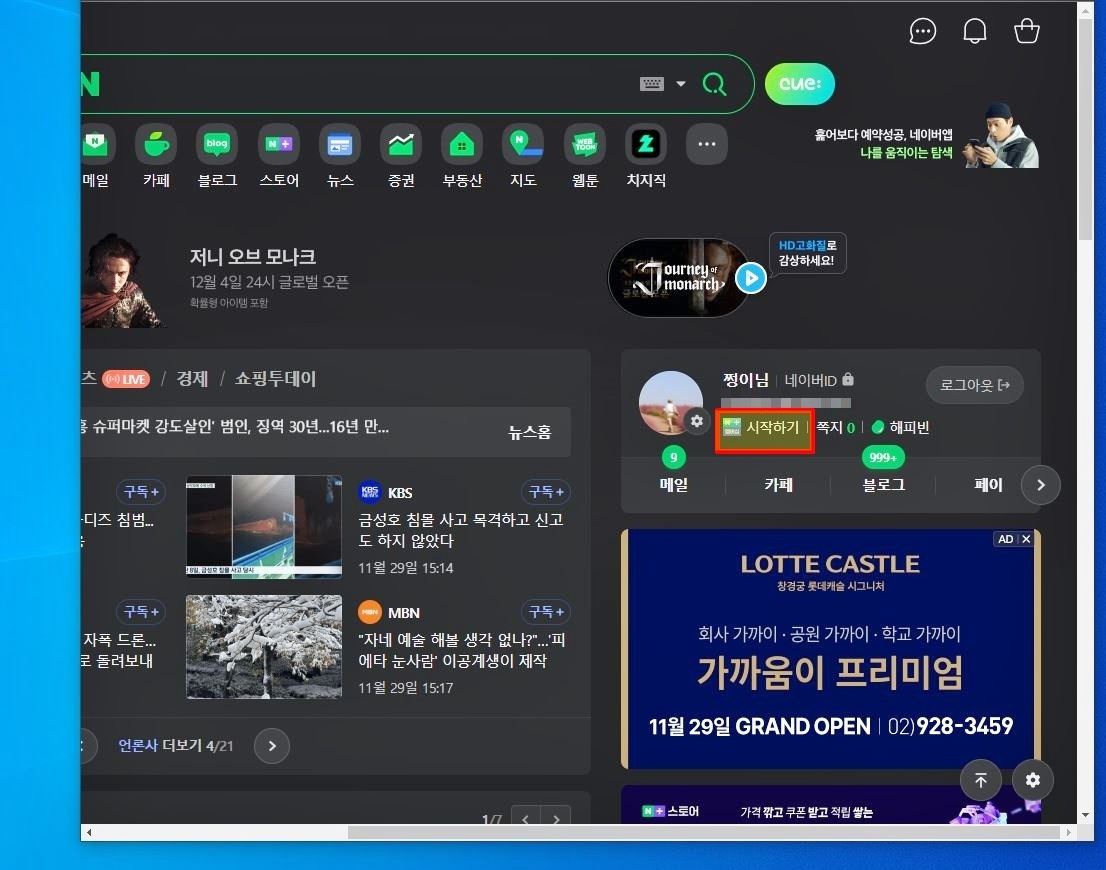Open the 네이버ID lock label
1106x870 pixels.
[819, 380]
